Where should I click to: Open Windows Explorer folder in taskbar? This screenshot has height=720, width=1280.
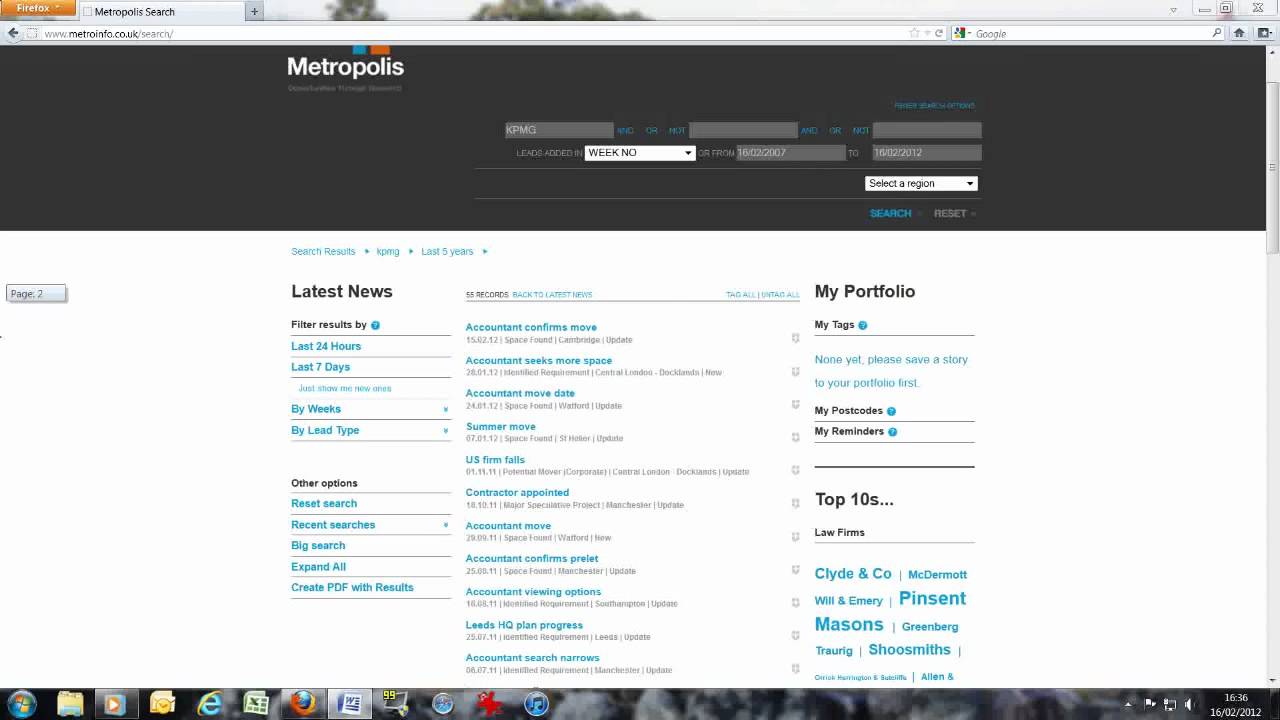tap(70, 704)
